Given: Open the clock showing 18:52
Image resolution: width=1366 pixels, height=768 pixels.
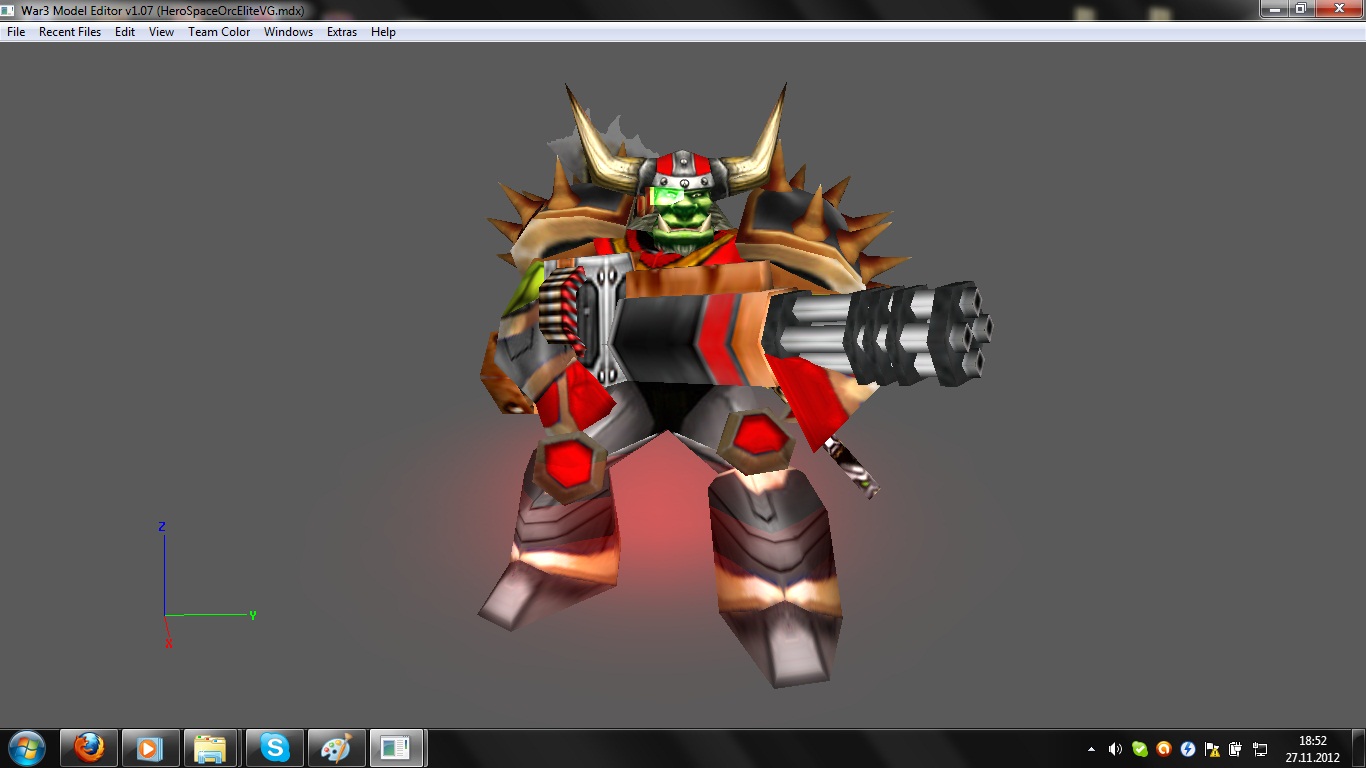Looking at the screenshot, I should tap(1312, 748).
